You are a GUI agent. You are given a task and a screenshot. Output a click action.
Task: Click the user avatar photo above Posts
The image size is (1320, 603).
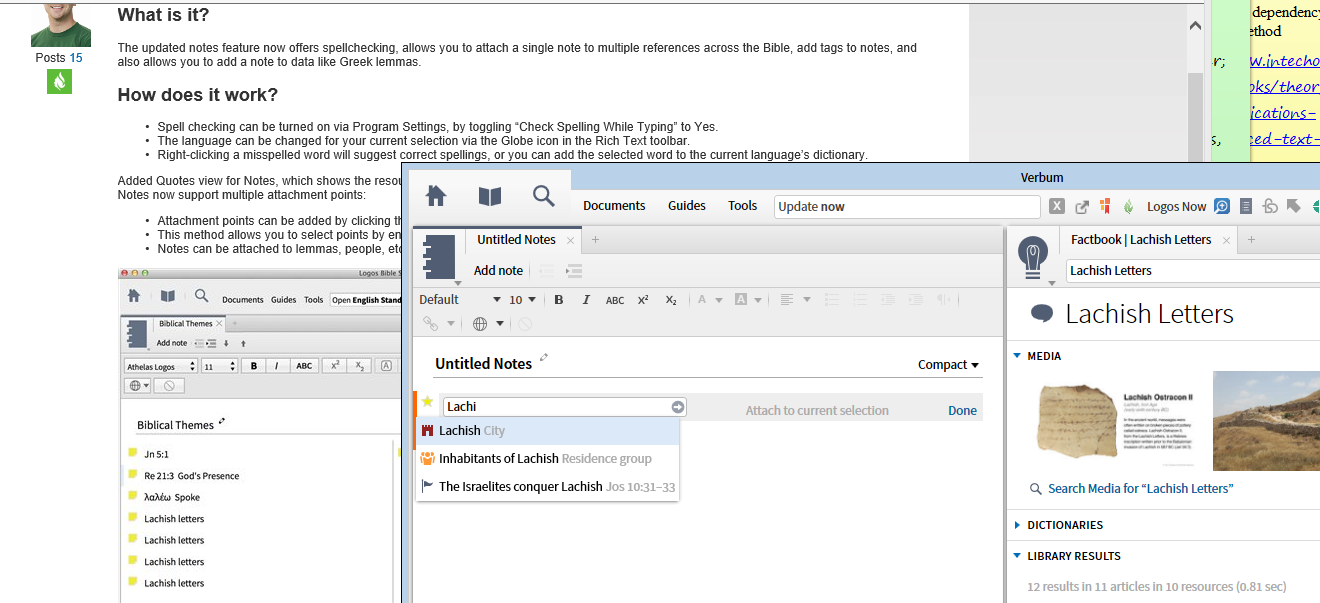click(60, 24)
